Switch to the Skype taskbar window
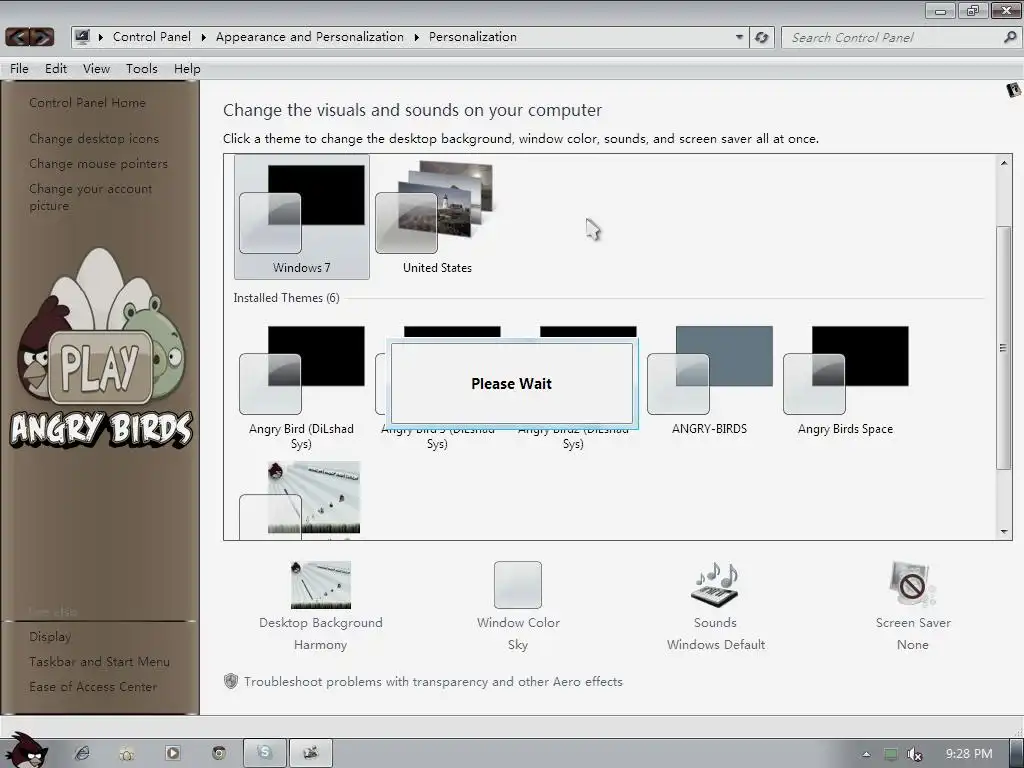This screenshot has width=1024, height=768. coord(264,753)
